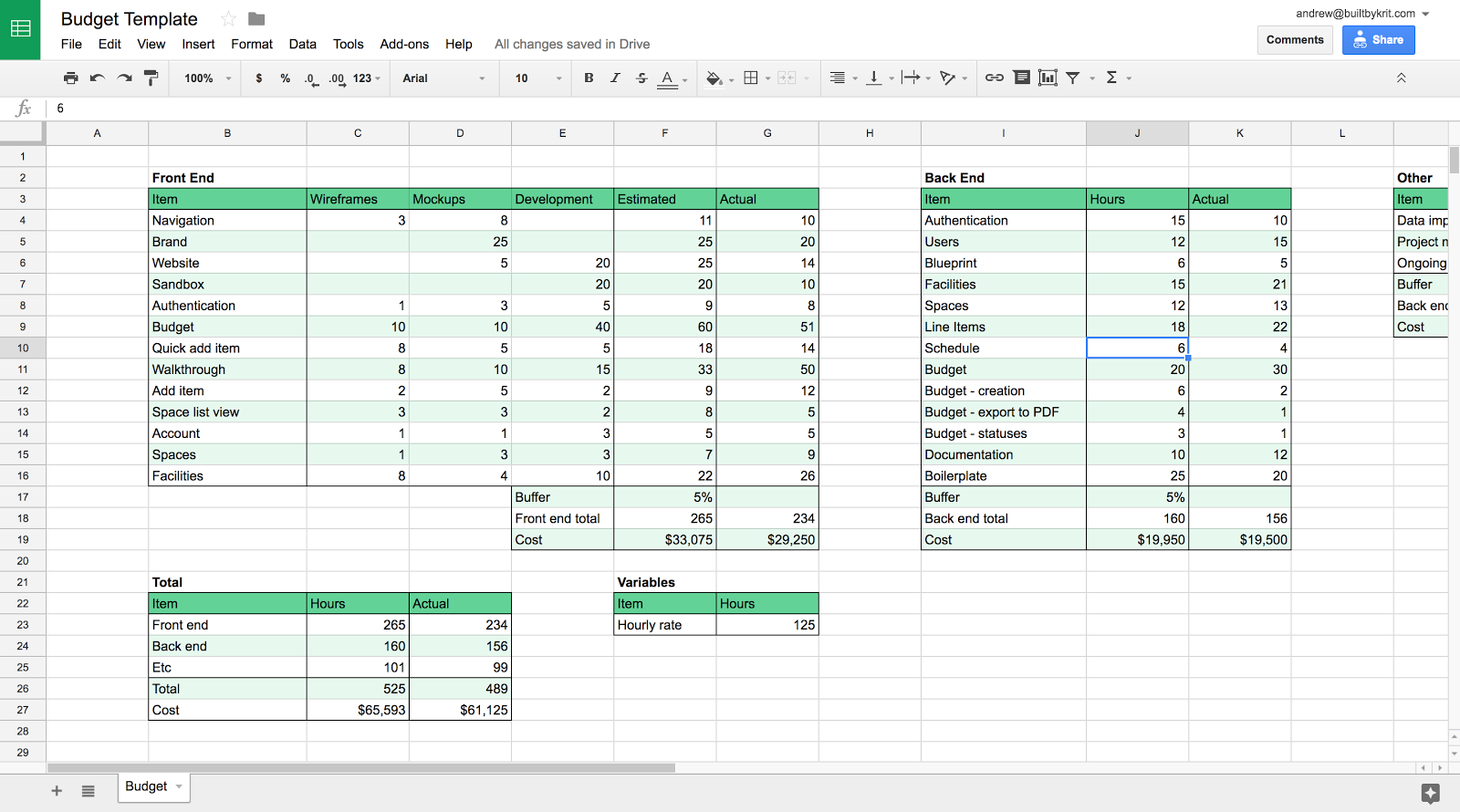Open the Add-ons menu
The image size is (1460, 812).
click(x=404, y=44)
